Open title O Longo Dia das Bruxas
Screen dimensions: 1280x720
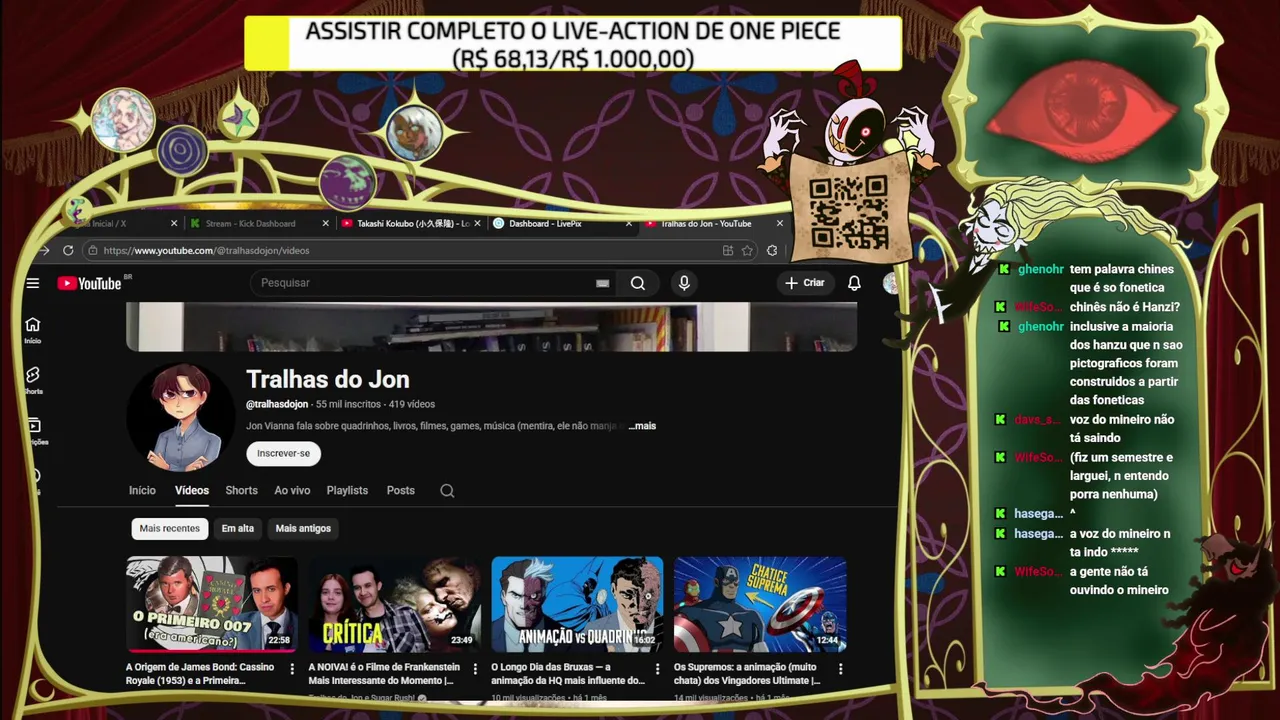point(567,673)
